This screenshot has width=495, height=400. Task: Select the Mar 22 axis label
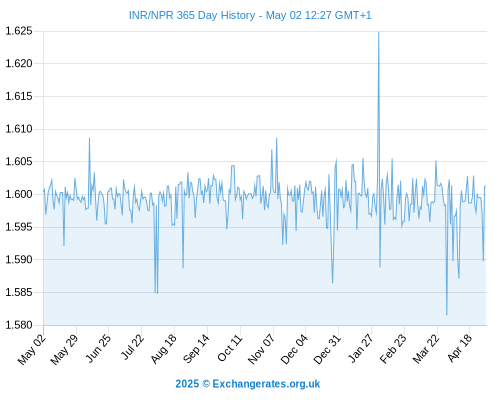pyautogui.click(x=426, y=349)
